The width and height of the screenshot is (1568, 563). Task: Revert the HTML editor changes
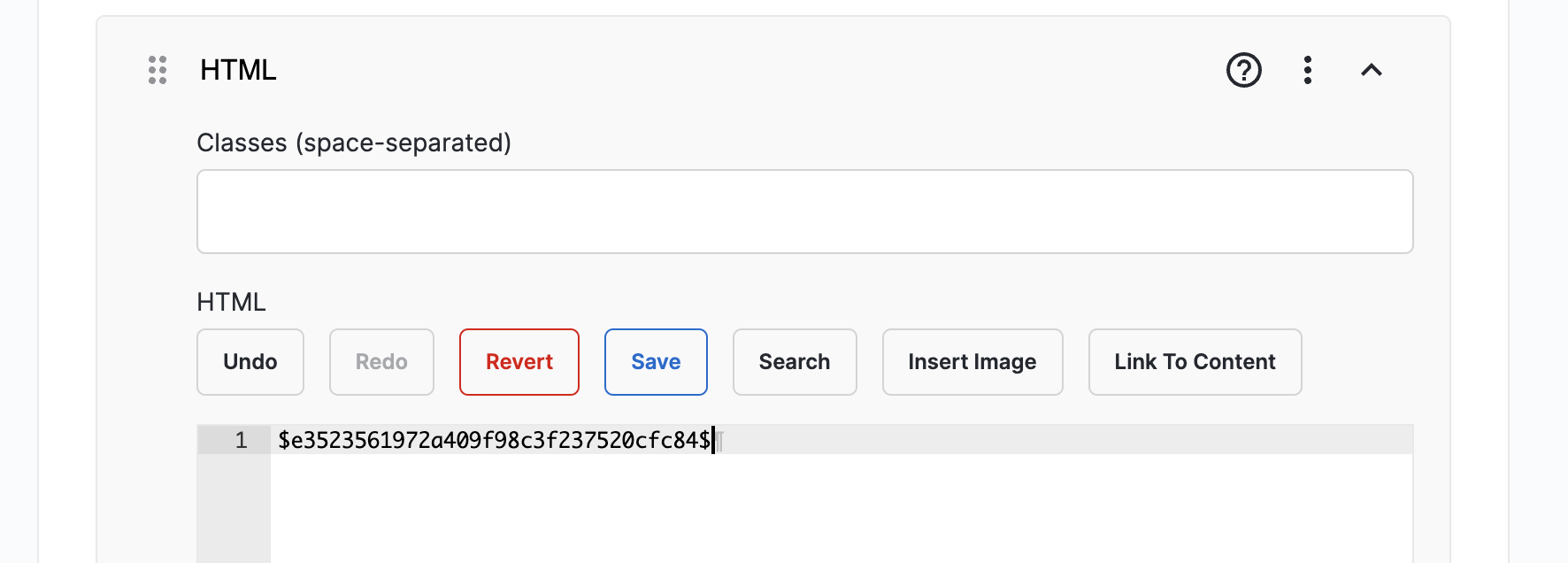(519, 362)
